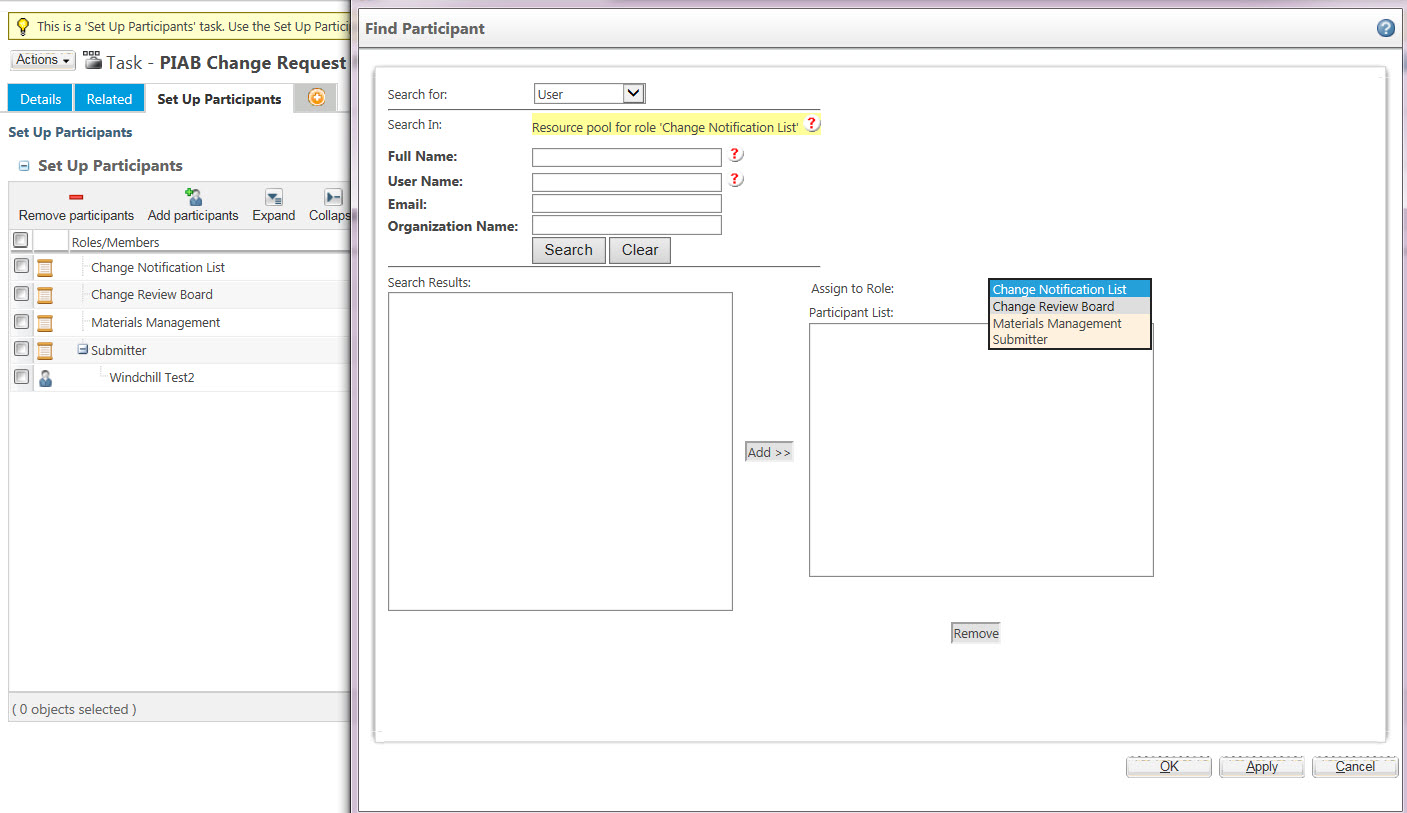Screen dimensions: 1407x813
Task: Collapse the Set Up Participants section
Action: coord(24,166)
